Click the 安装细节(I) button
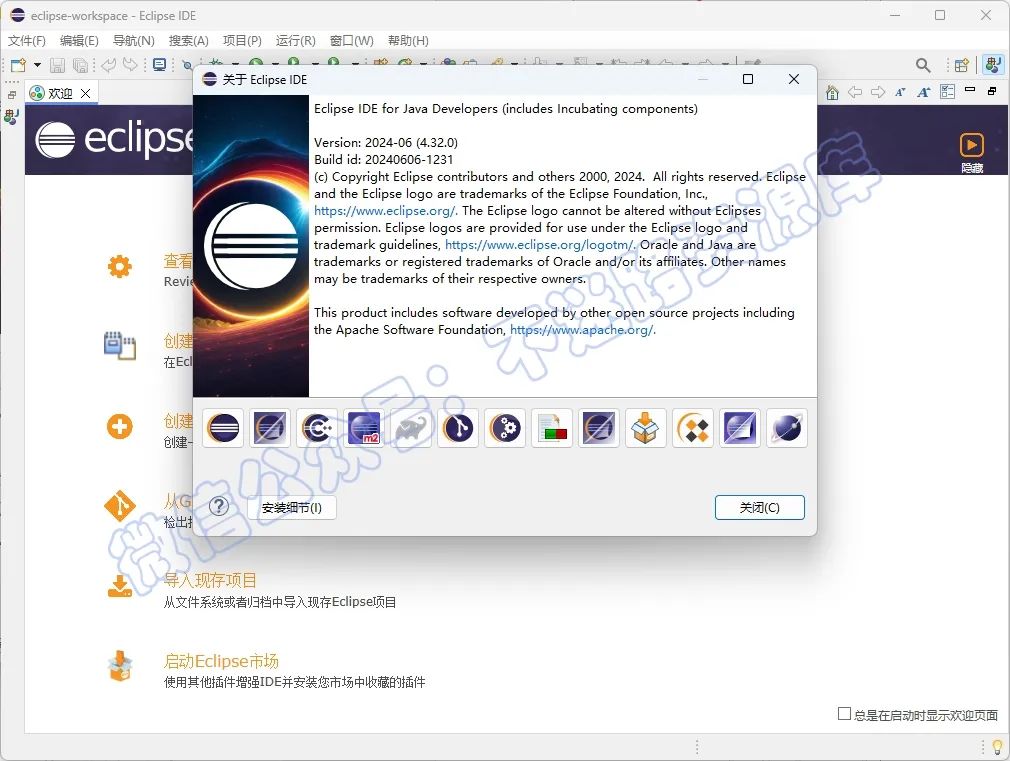 click(292, 508)
